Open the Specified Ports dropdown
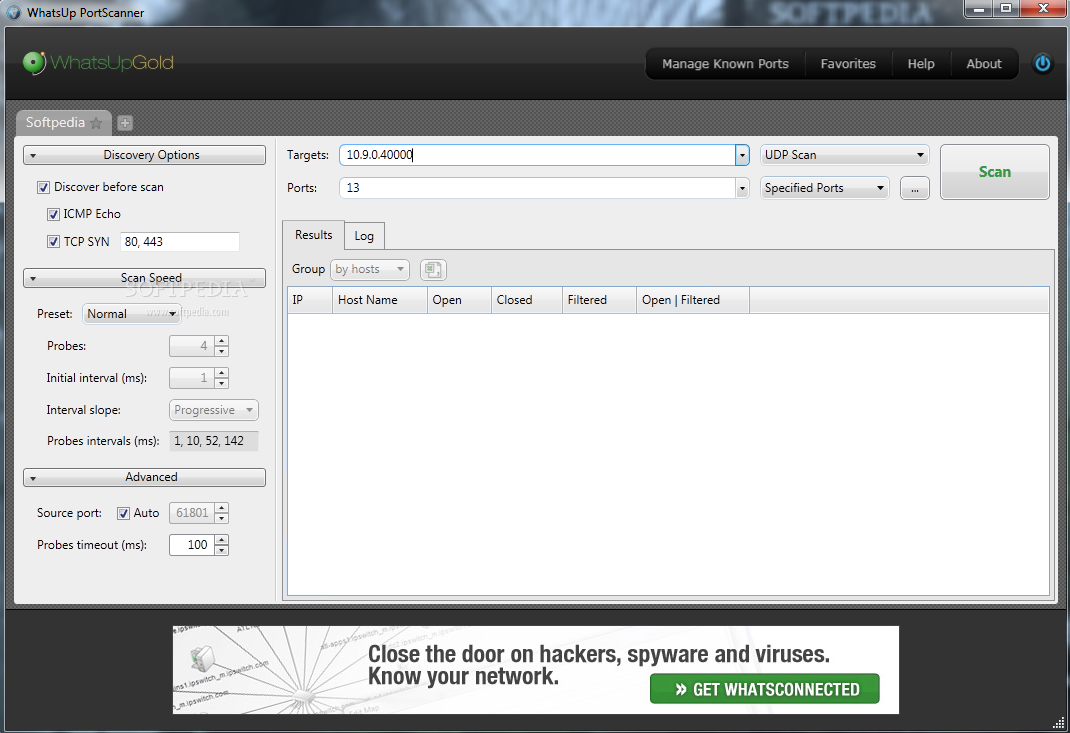 824,188
